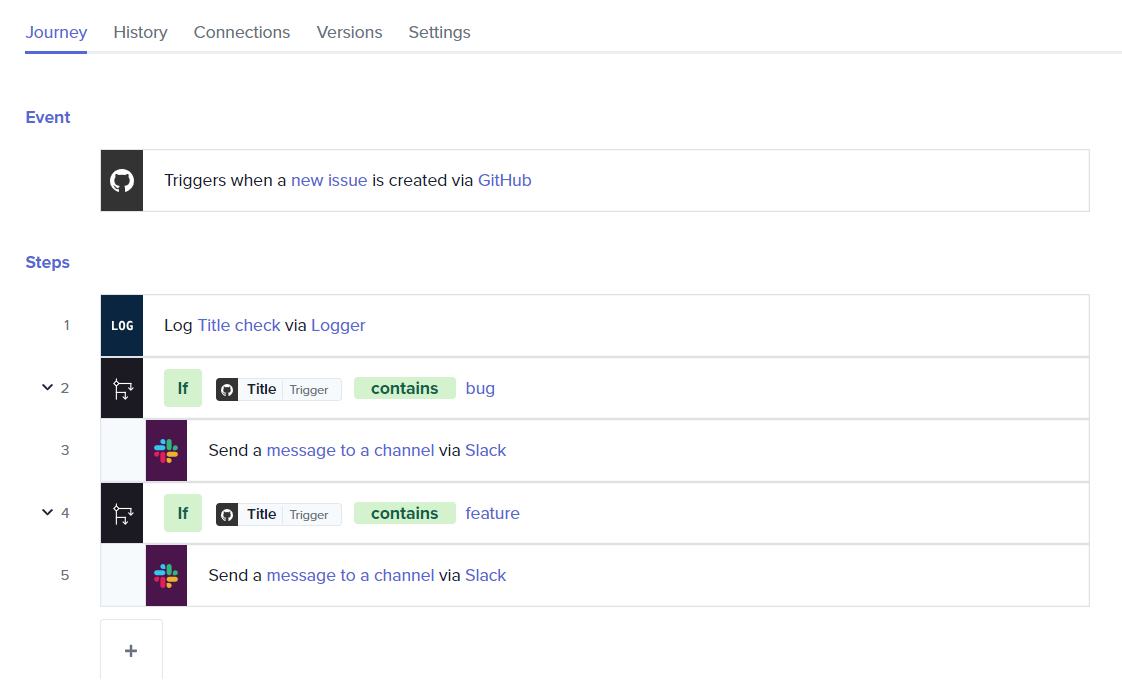Click the 'contains' operator in step 4
1122x693 pixels.
tap(405, 513)
